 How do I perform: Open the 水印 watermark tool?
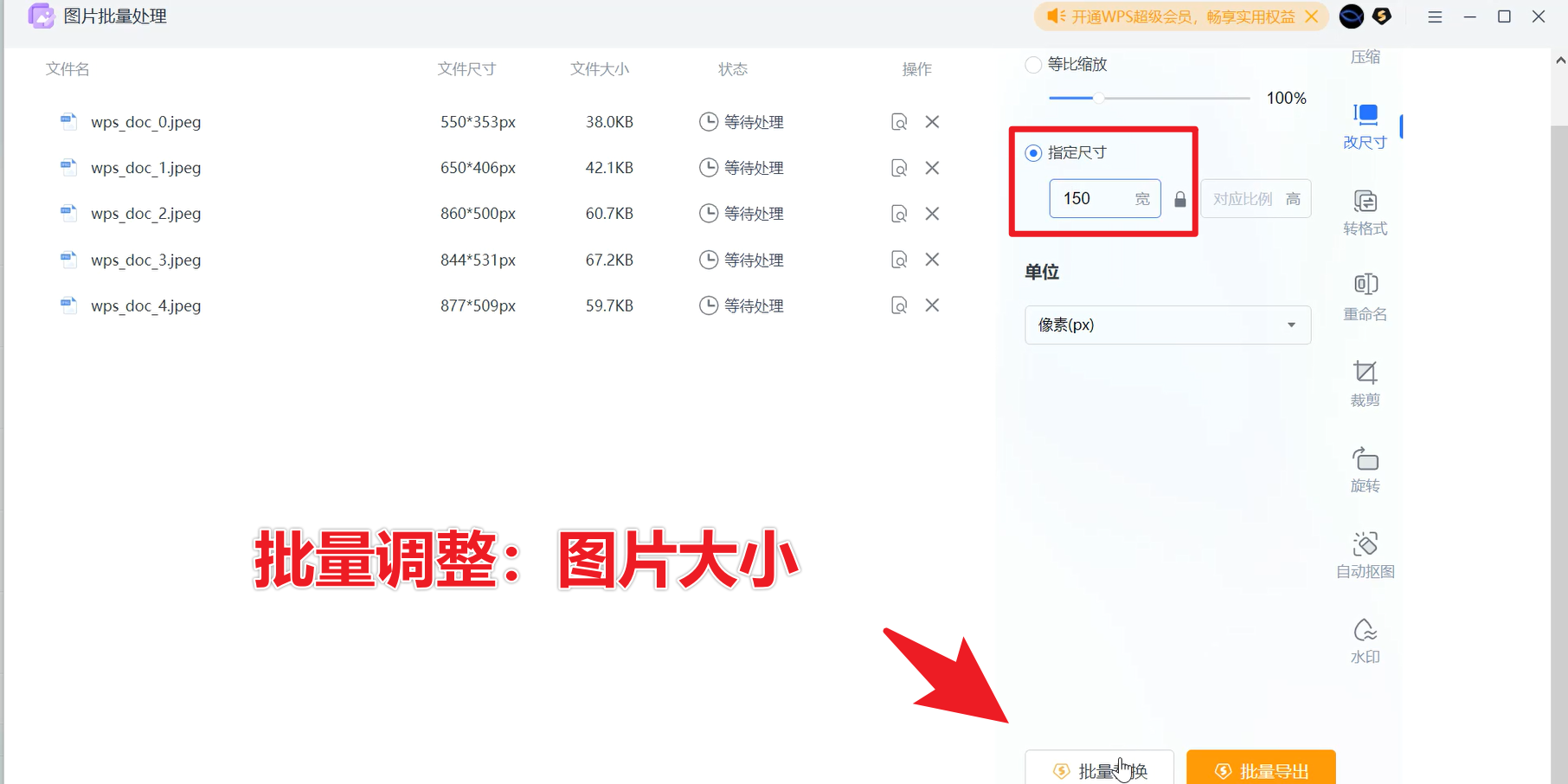tap(1365, 640)
